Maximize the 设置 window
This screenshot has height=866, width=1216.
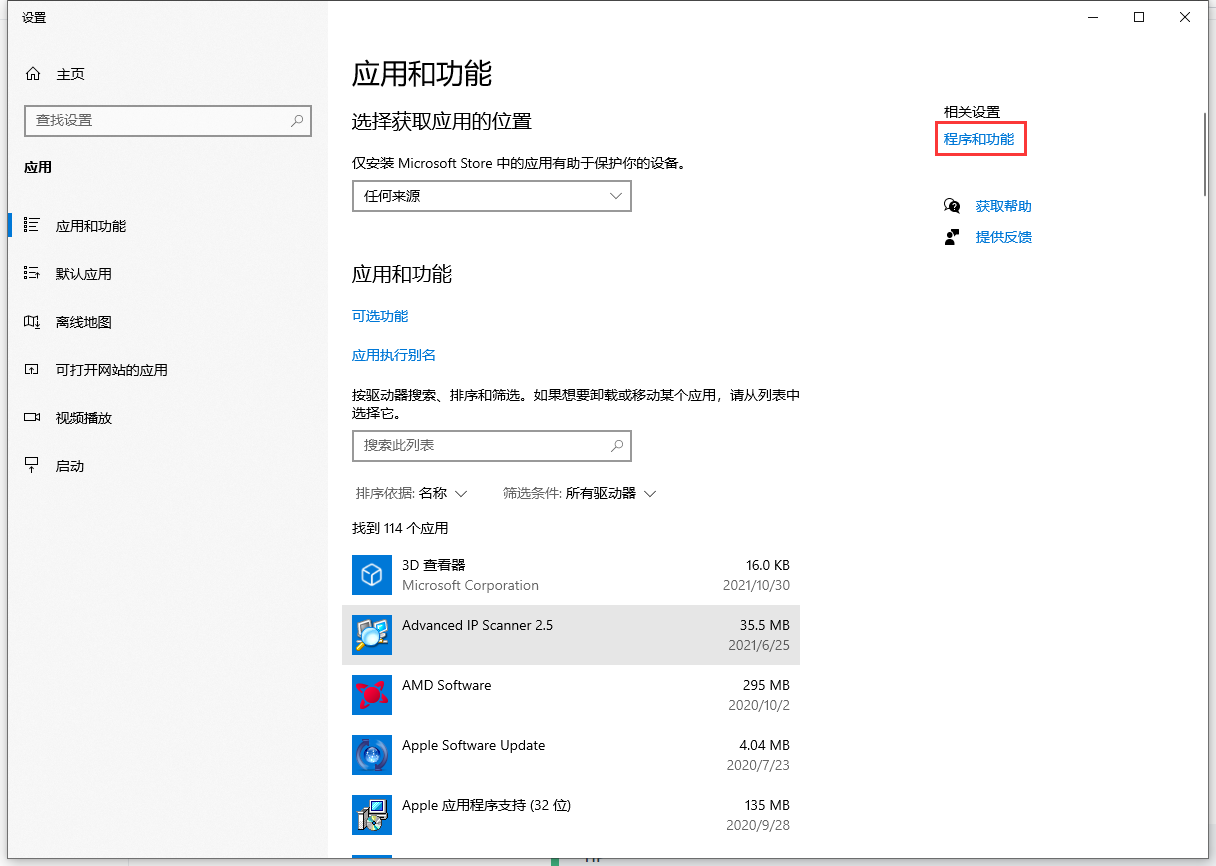[1139, 17]
